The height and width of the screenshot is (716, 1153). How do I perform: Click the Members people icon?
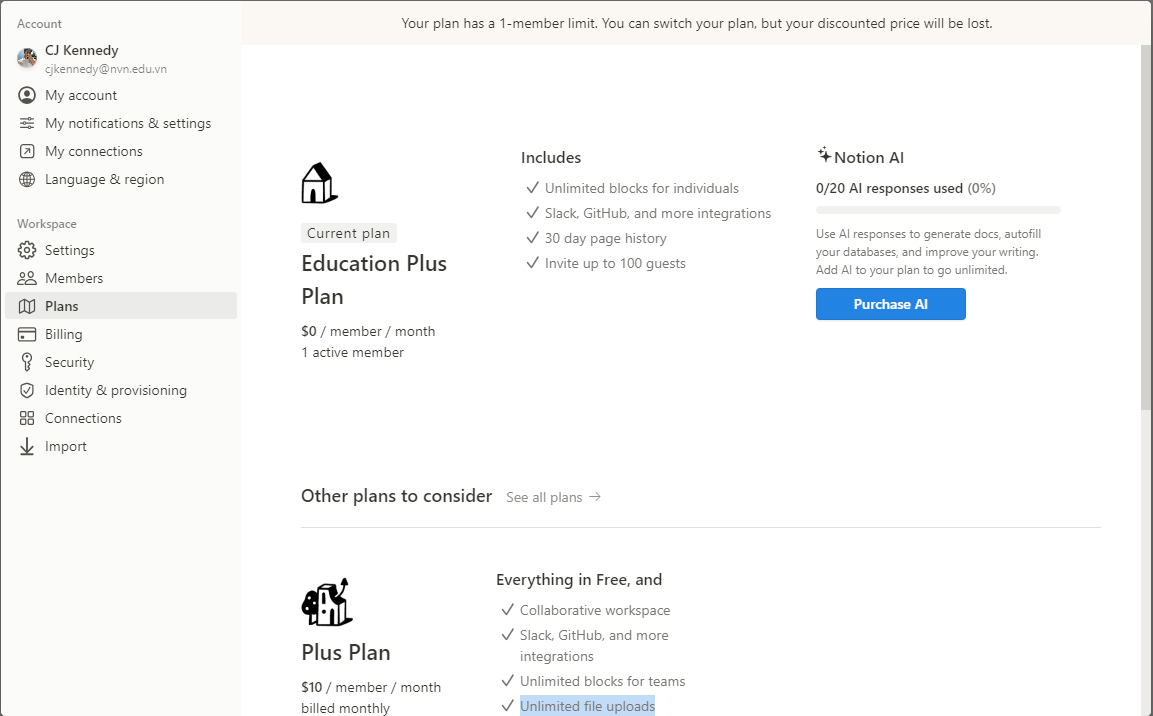click(x=26, y=278)
